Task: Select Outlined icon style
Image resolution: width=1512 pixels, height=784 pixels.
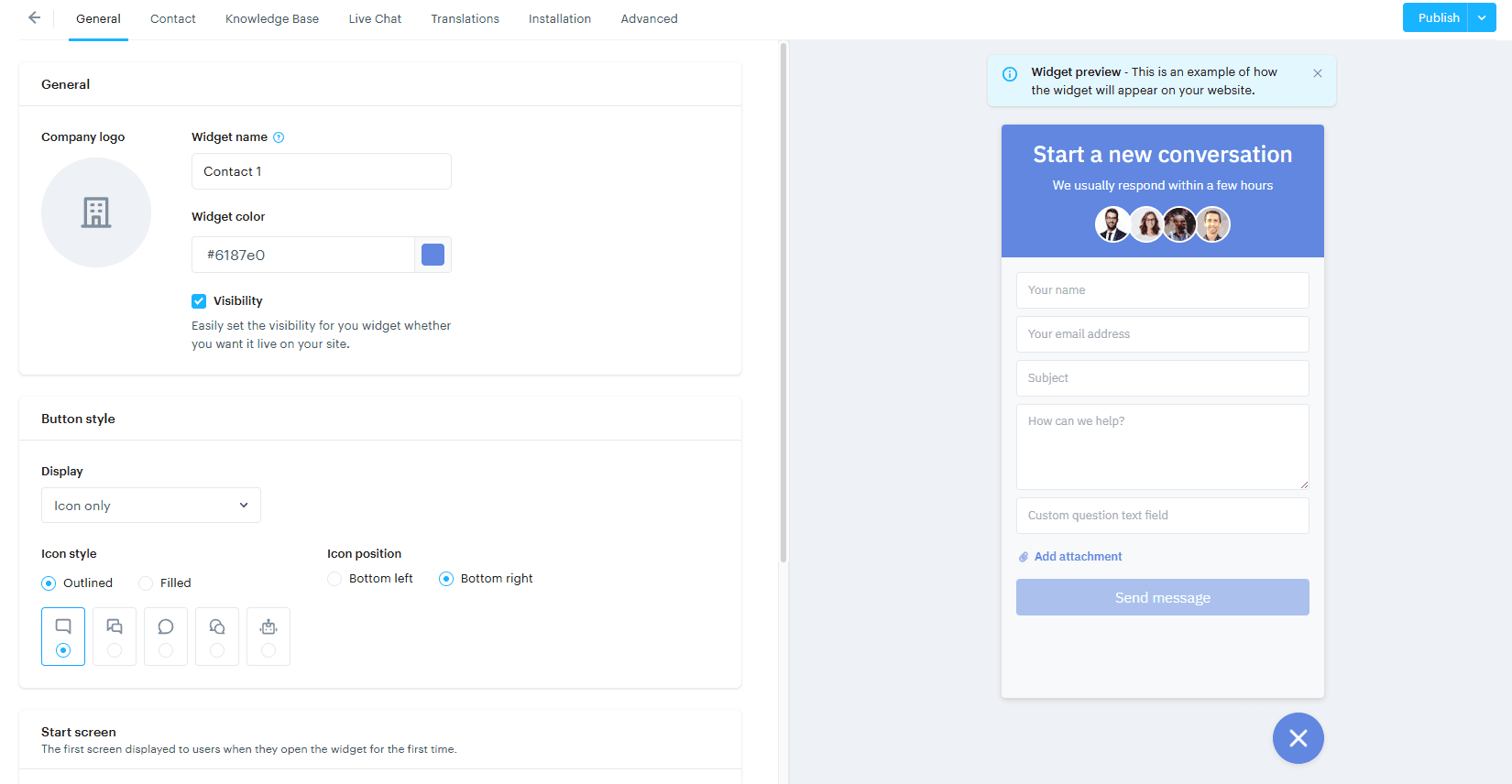Action: point(49,583)
